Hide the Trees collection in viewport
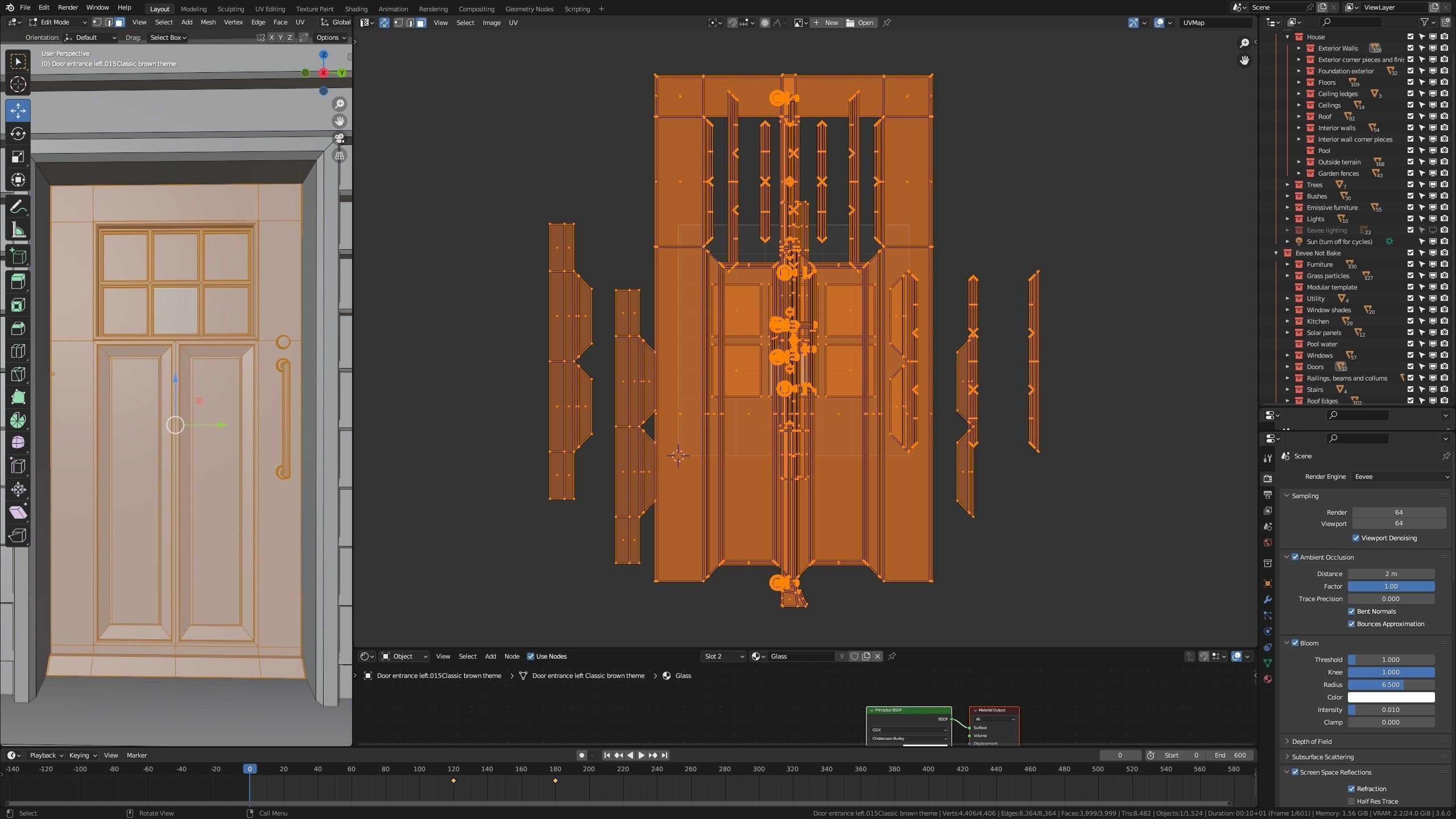This screenshot has height=819, width=1456. click(1433, 185)
